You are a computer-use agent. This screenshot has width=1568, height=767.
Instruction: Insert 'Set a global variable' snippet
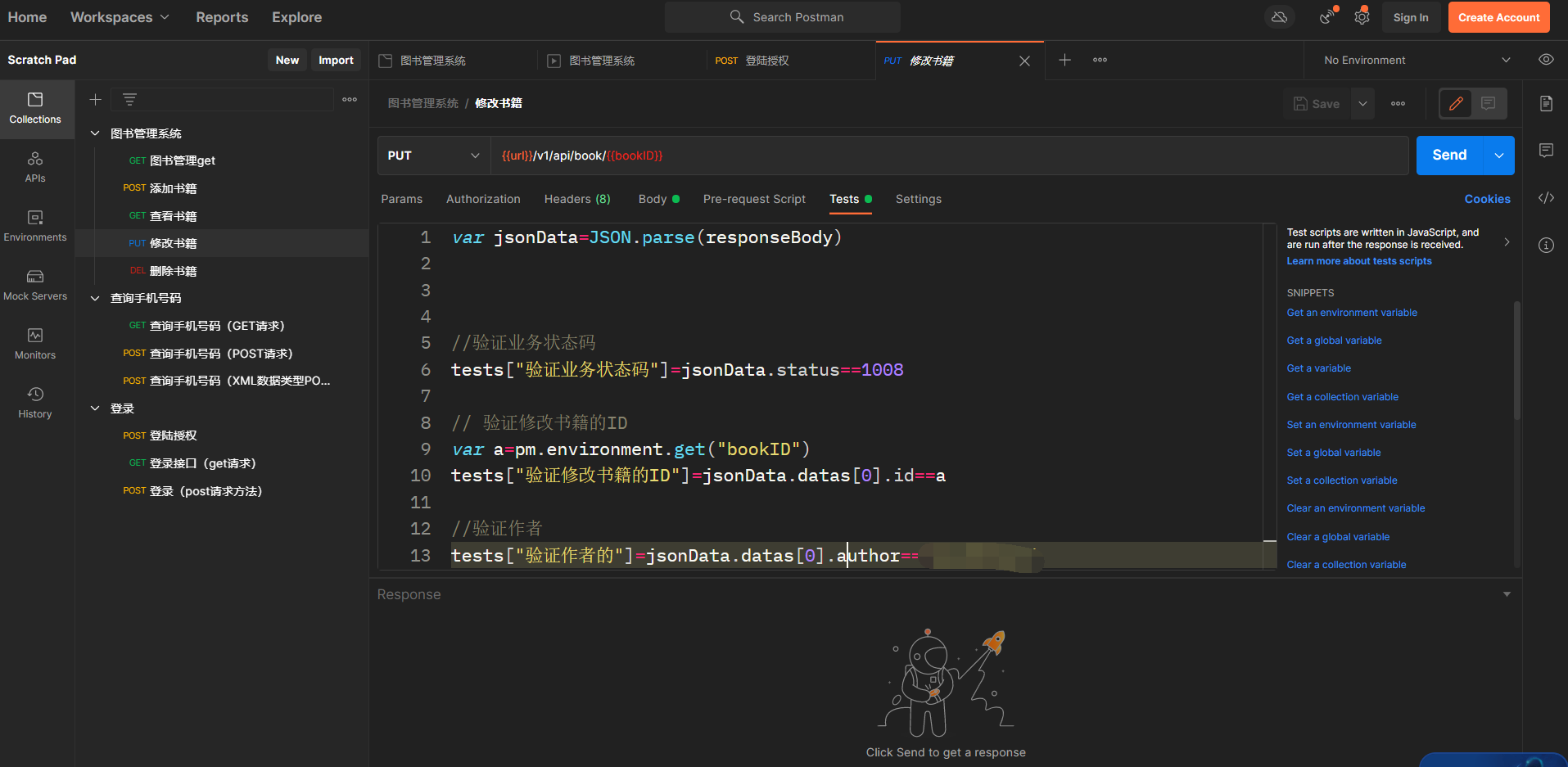[1334, 453]
